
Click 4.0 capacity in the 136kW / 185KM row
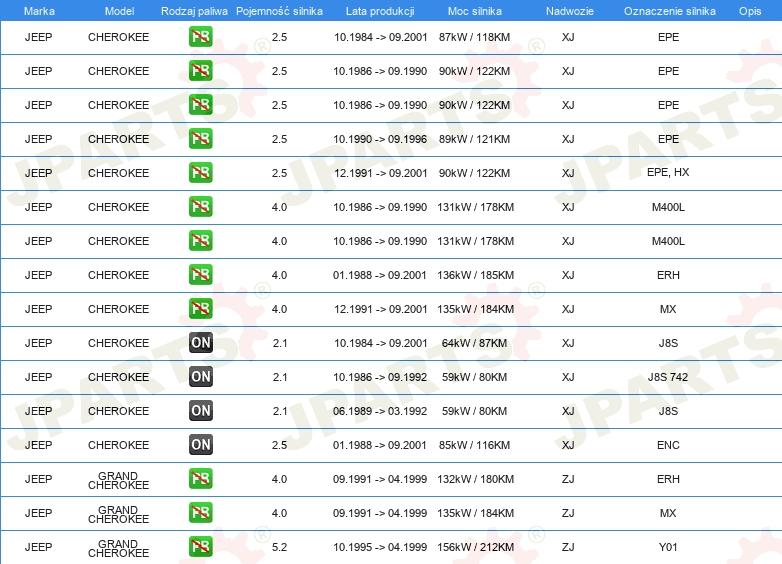point(279,275)
